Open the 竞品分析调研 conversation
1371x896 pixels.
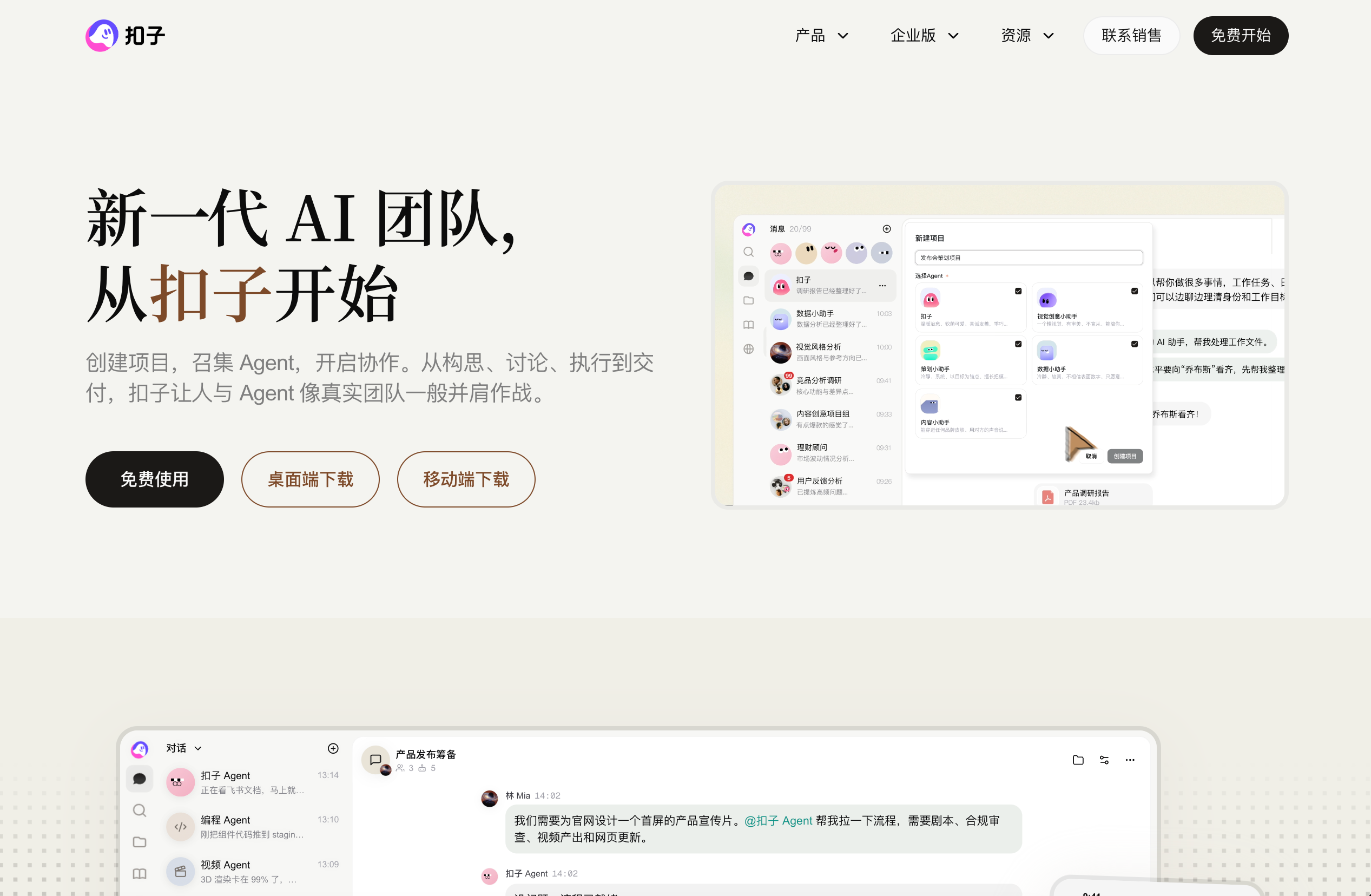[x=830, y=386]
